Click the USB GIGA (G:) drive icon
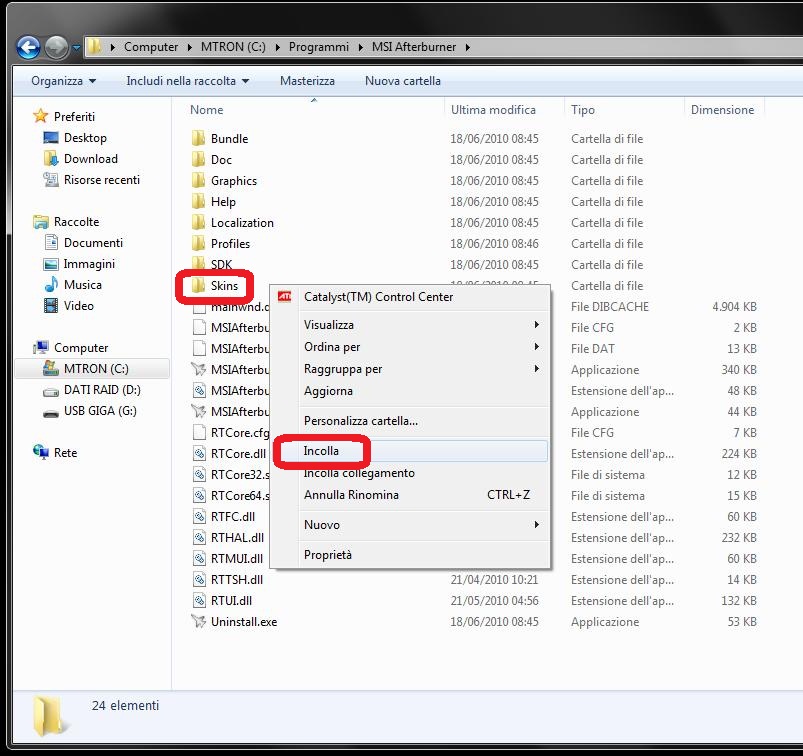Screen dimensions: 803x756 (51, 412)
